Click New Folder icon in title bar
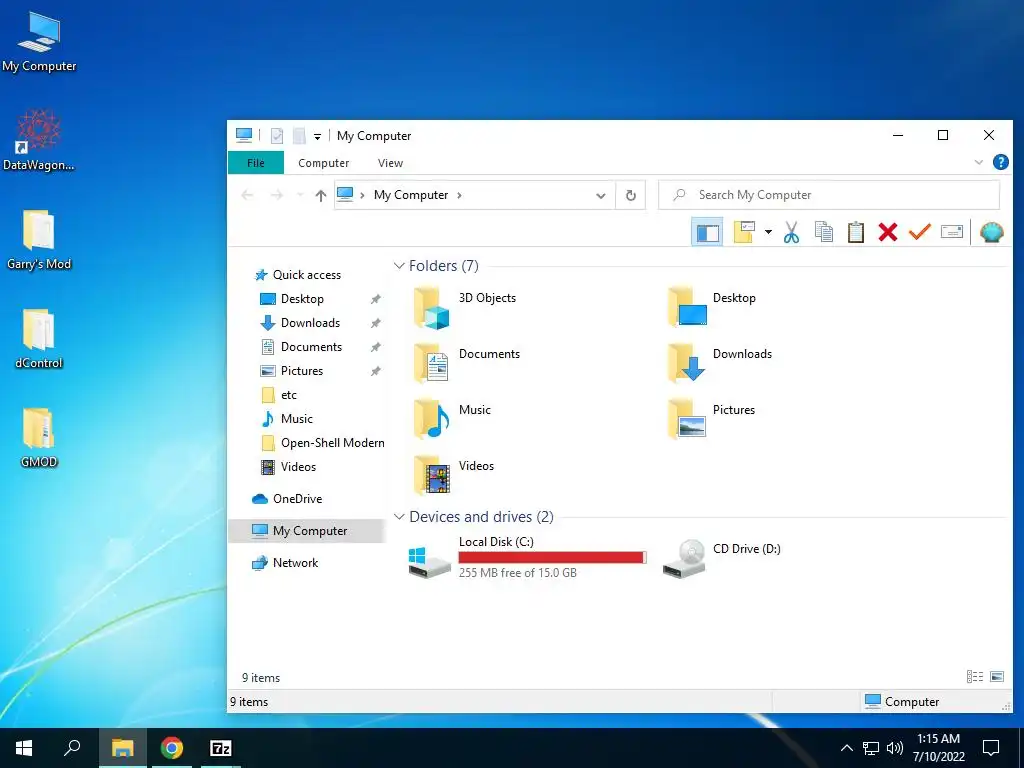This screenshot has height=768, width=1024. coord(299,136)
